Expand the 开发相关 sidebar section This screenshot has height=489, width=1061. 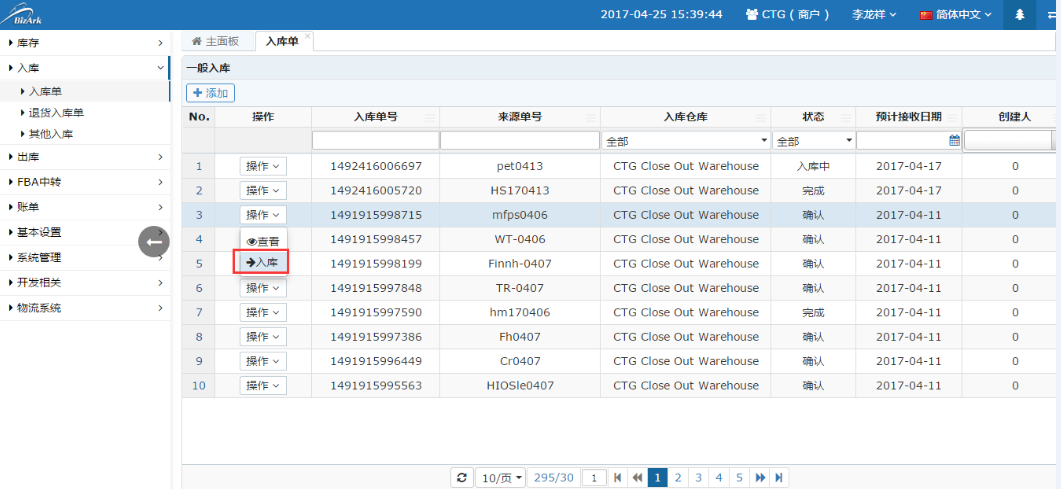(85, 283)
